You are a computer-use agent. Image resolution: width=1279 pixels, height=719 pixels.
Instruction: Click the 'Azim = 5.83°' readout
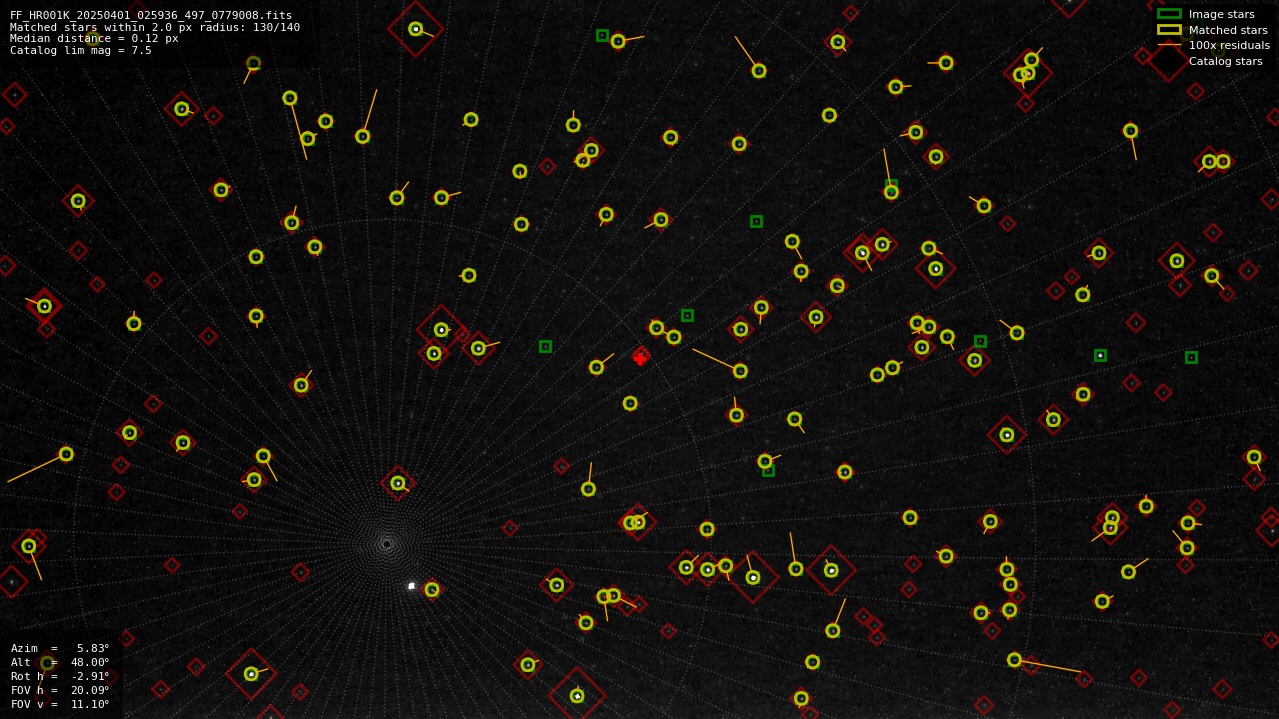(60, 648)
